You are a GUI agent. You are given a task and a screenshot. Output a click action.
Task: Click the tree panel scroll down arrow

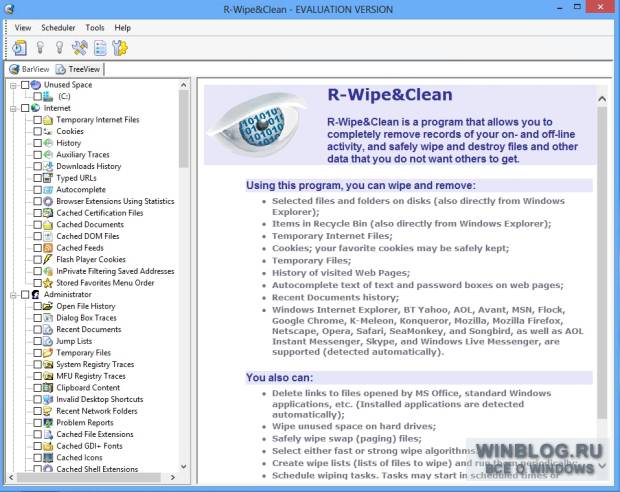(x=183, y=467)
